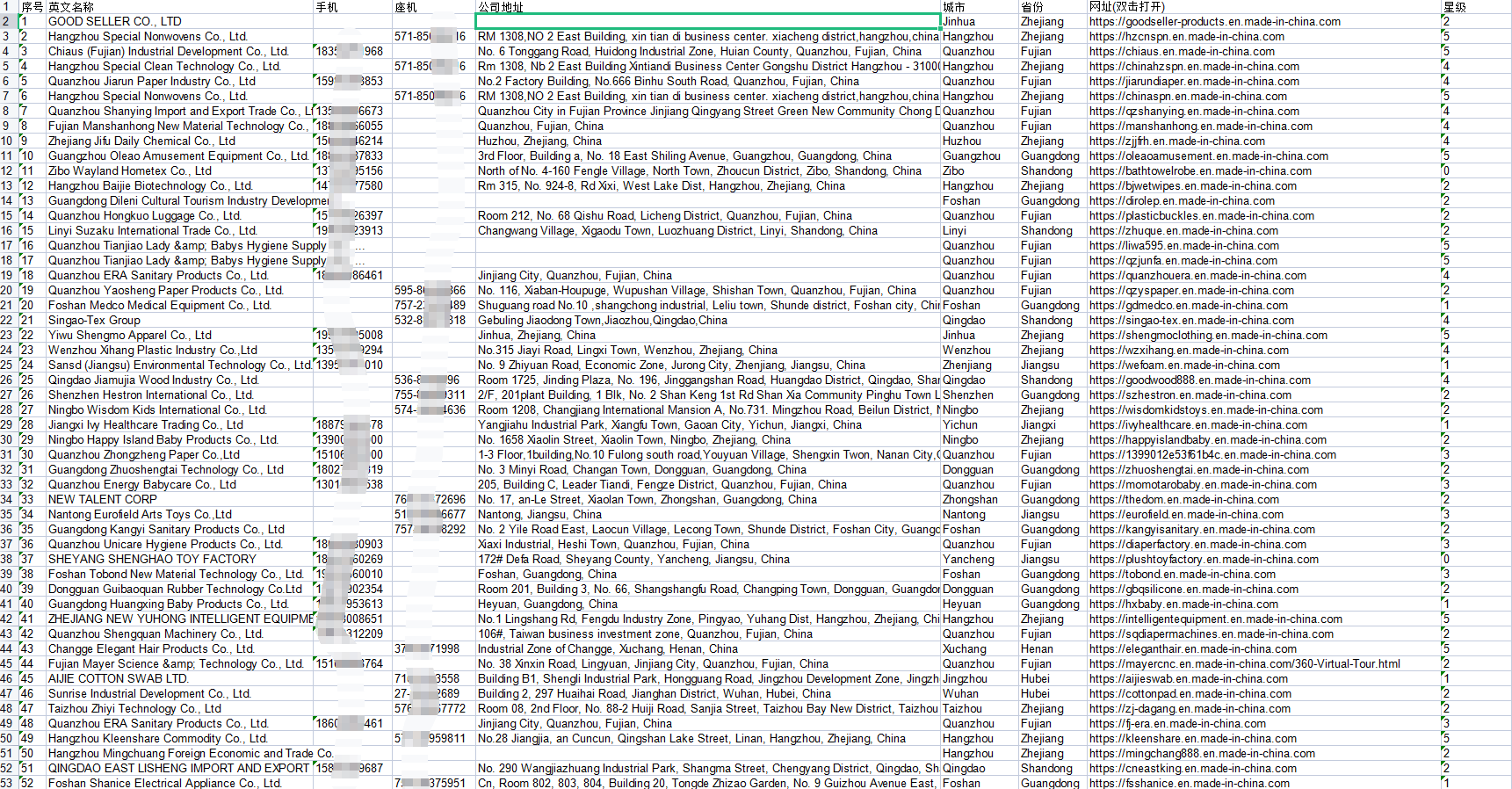
Task: Select Zhejiang Jifu Daily Chemical cell
Action: (x=179, y=141)
